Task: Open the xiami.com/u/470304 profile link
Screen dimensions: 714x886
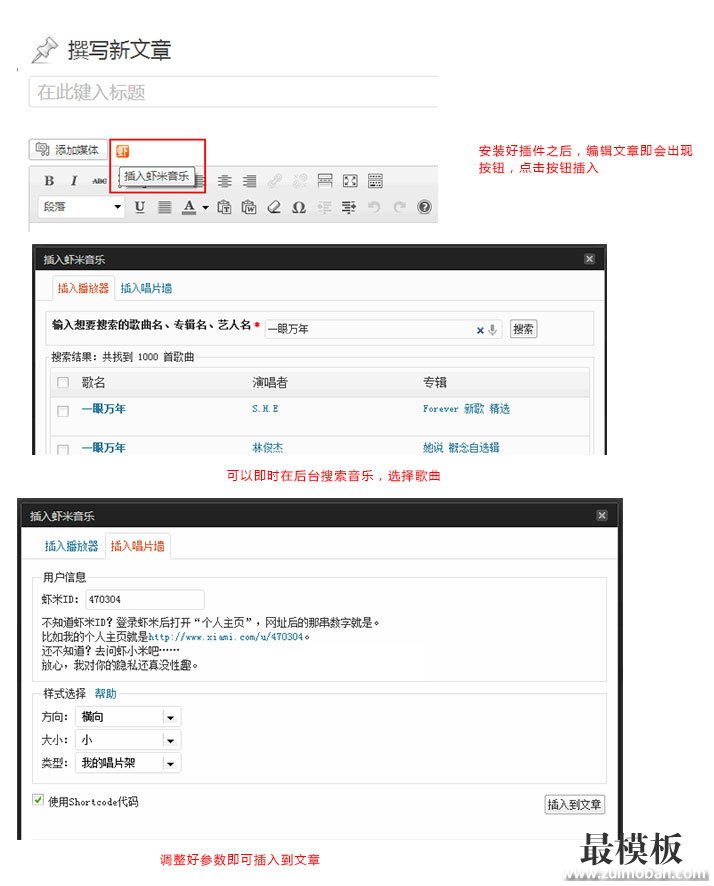Action: [x=226, y=637]
